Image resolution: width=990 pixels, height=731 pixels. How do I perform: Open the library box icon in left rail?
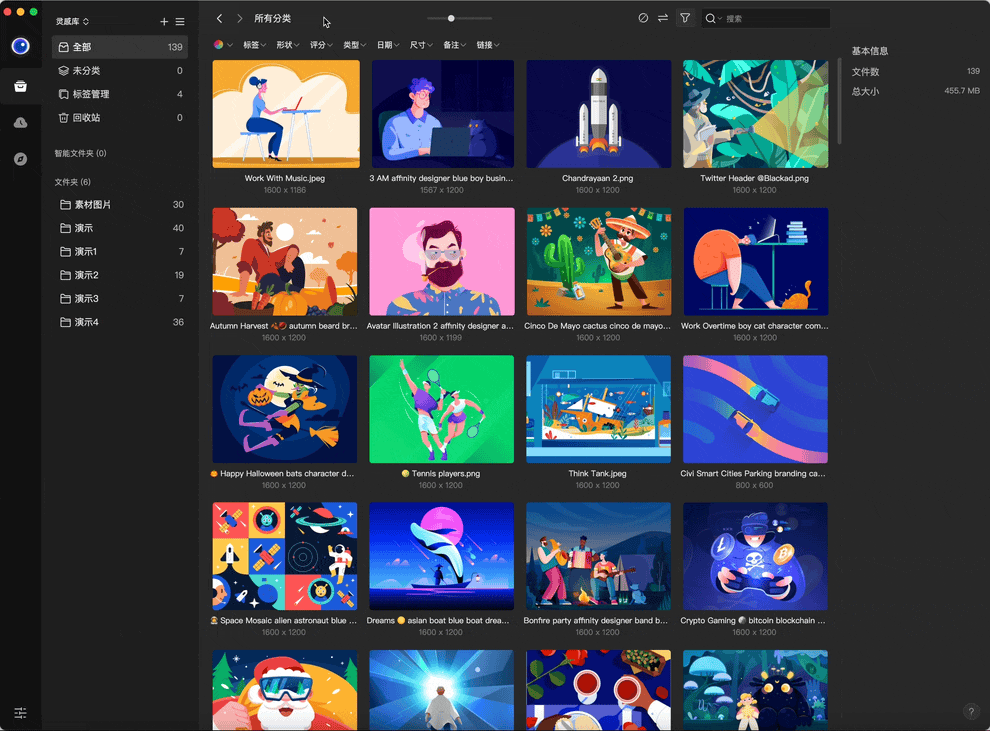click(20, 86)
